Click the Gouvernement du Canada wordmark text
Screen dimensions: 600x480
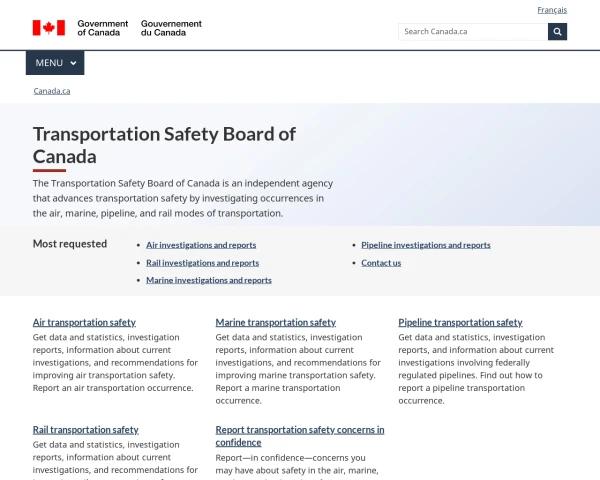click(x=171, y=28)
